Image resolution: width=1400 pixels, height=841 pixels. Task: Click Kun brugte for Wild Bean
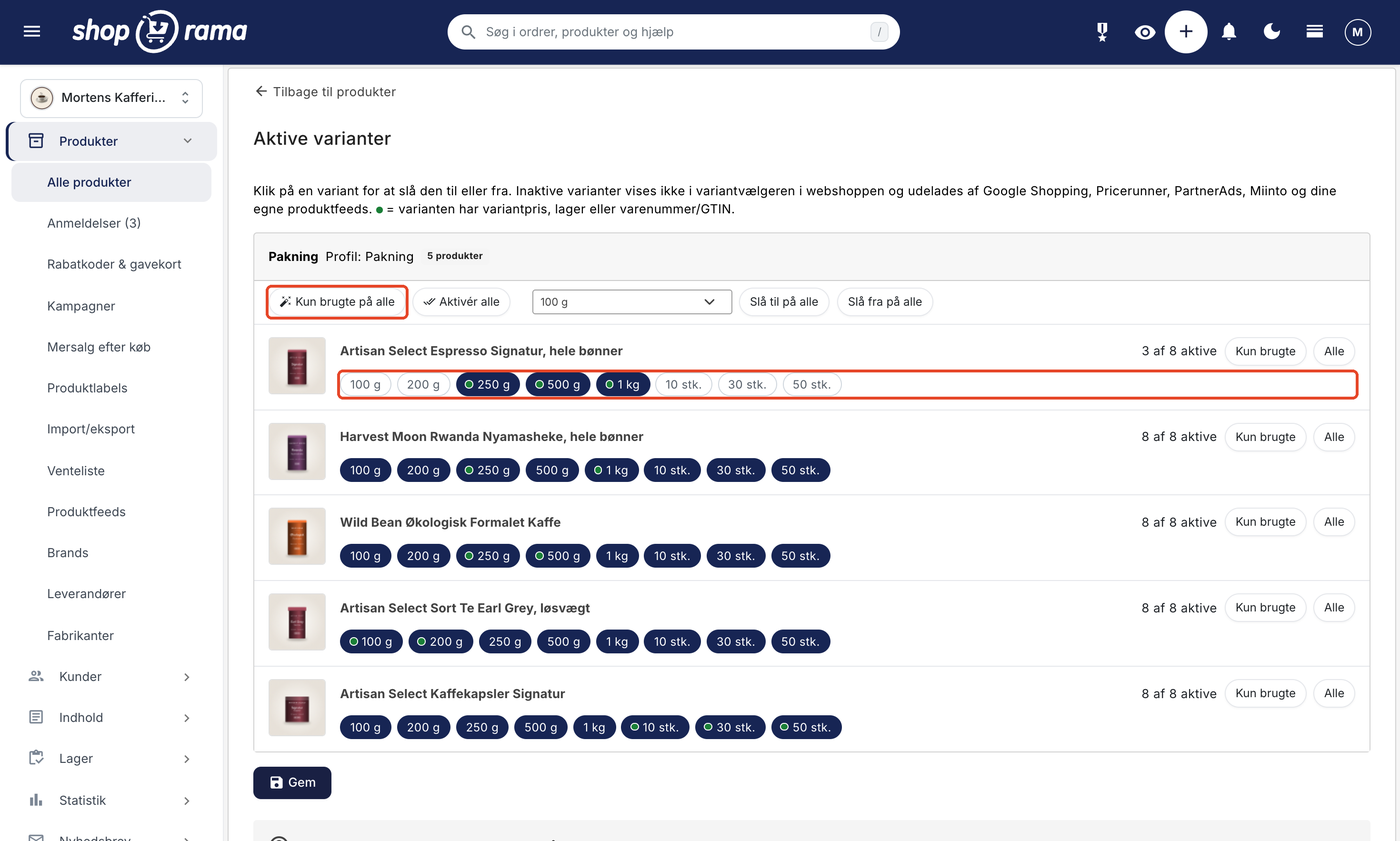click(x=1266, y=522)
